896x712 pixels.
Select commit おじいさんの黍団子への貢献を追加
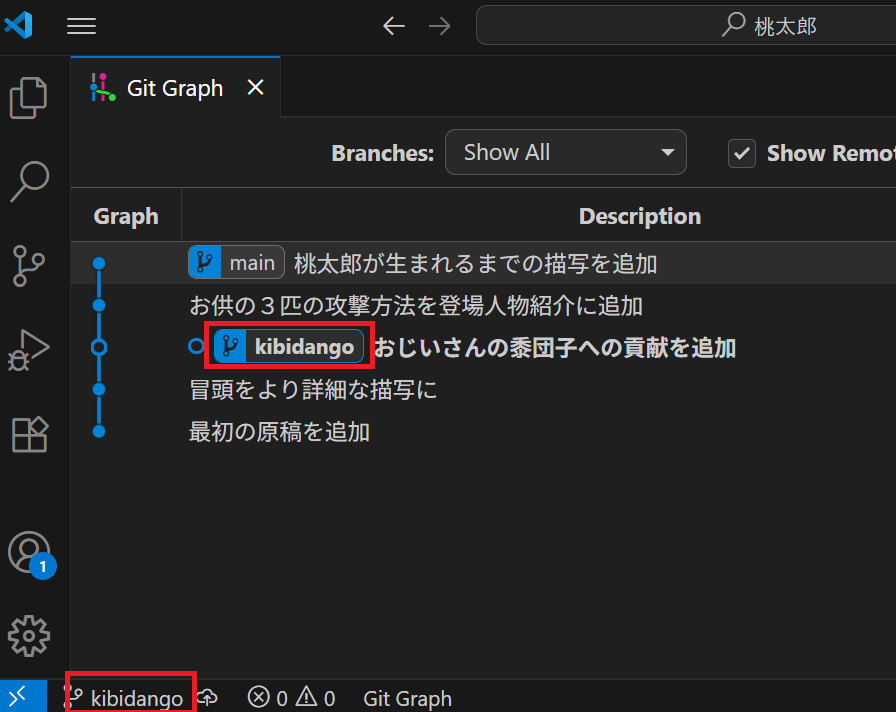coord(554,347)
